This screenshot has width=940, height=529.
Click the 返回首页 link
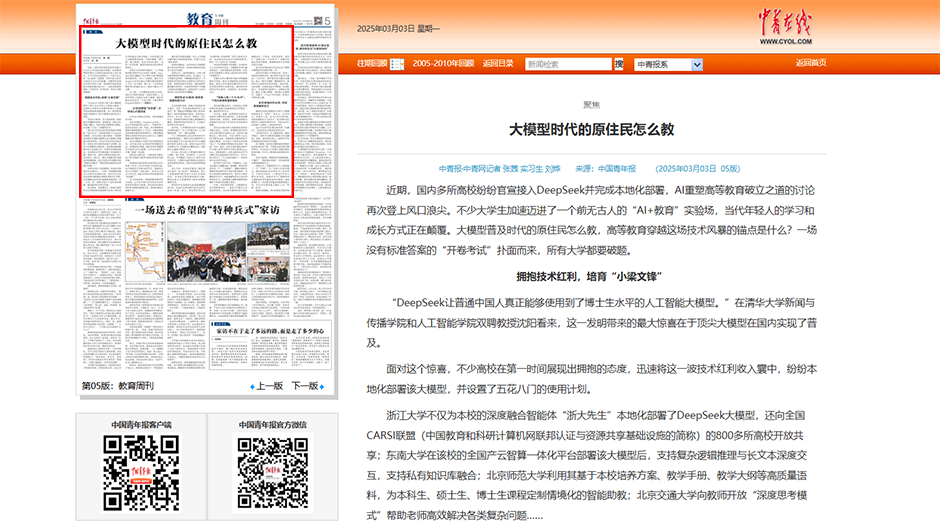coord(810,63)
